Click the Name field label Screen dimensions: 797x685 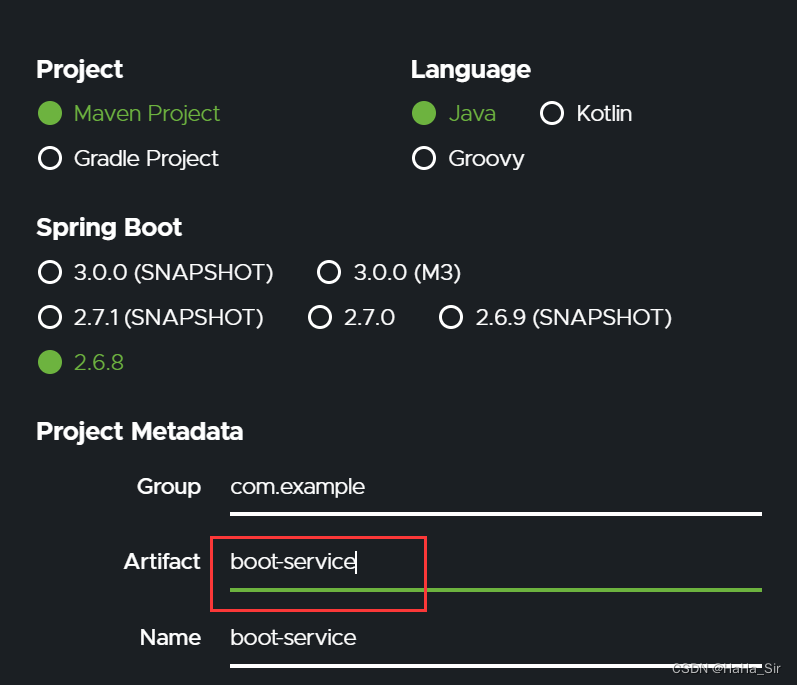point(170,638)
